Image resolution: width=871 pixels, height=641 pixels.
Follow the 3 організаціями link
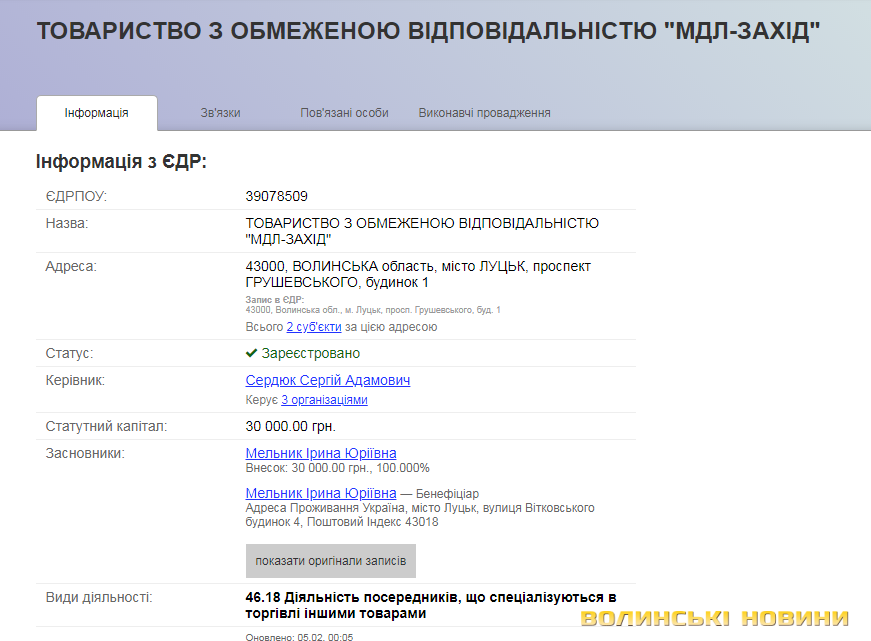click(x=324, y=400)
